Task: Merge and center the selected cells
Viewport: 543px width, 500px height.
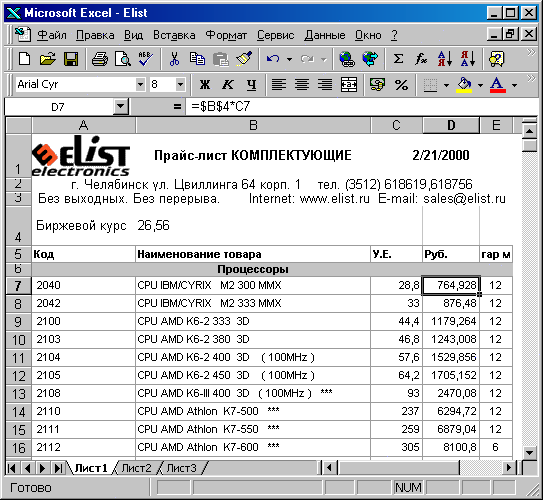Action: [349, 84]
